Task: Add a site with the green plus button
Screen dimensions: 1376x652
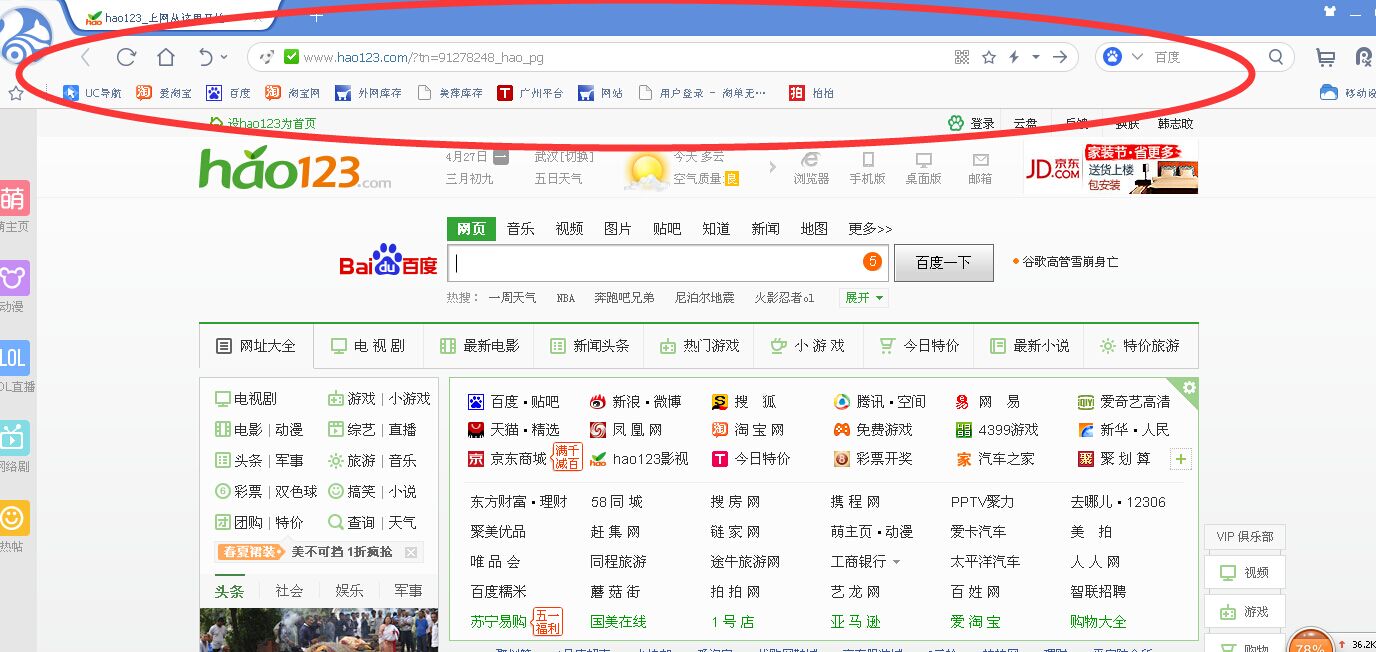Action: tap(1181, 459)
